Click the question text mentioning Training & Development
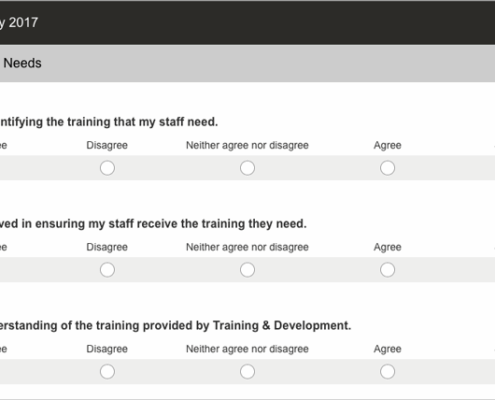This screenshot has height=400, width=495. click(x=175, y=325)
